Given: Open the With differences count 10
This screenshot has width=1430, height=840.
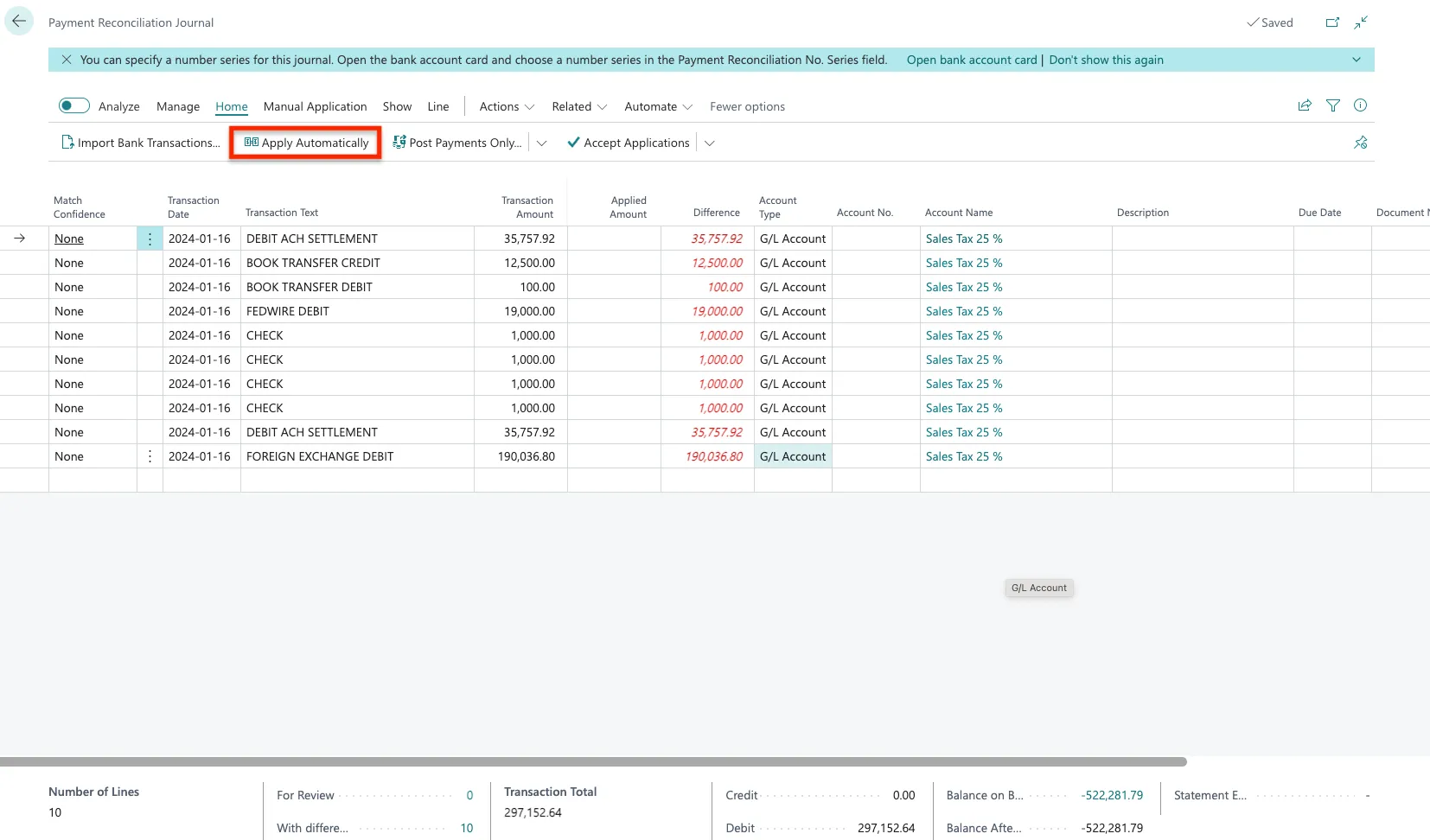Looking at the screenshot, I should point(467,828).
